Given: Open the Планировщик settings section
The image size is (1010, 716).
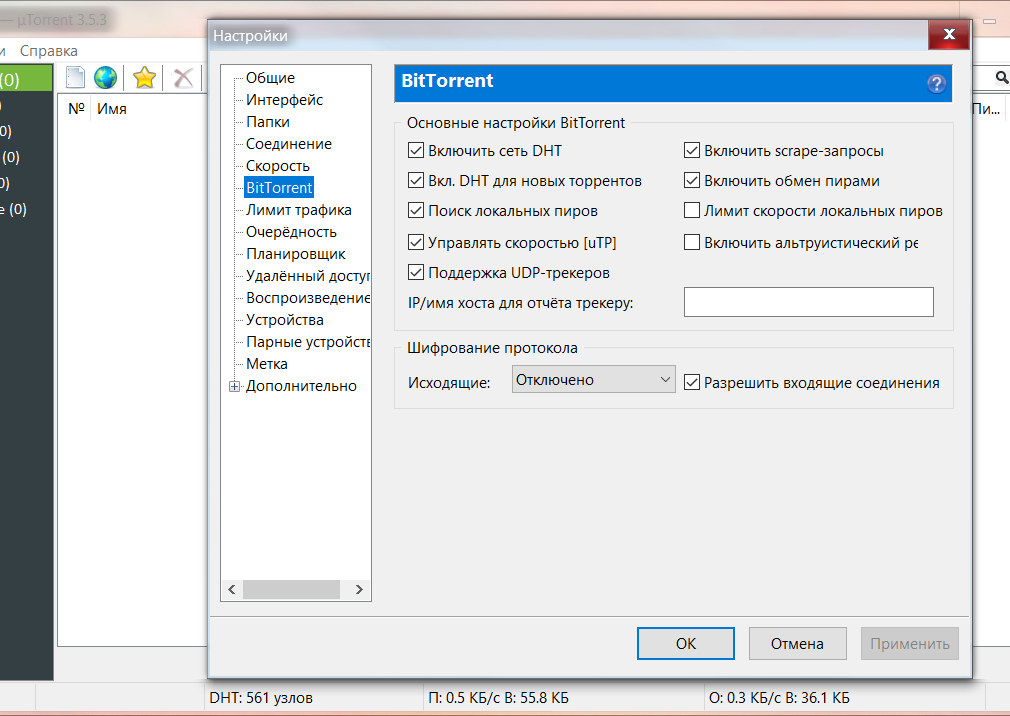Looking at the screenshot, I should click(x=296, y=254).
